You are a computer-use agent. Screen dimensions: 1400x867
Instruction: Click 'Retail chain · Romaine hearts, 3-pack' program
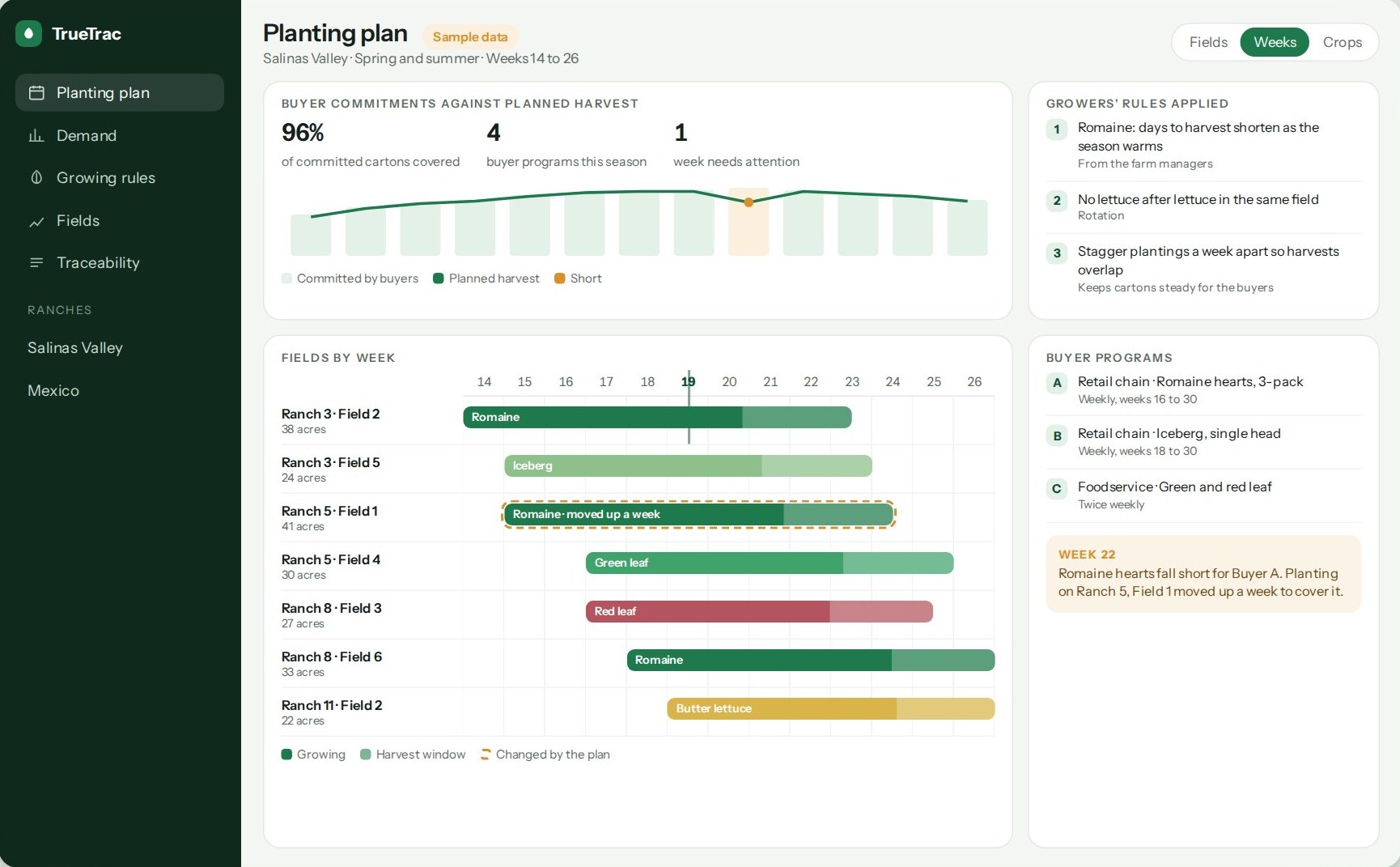coord(1190,381)
